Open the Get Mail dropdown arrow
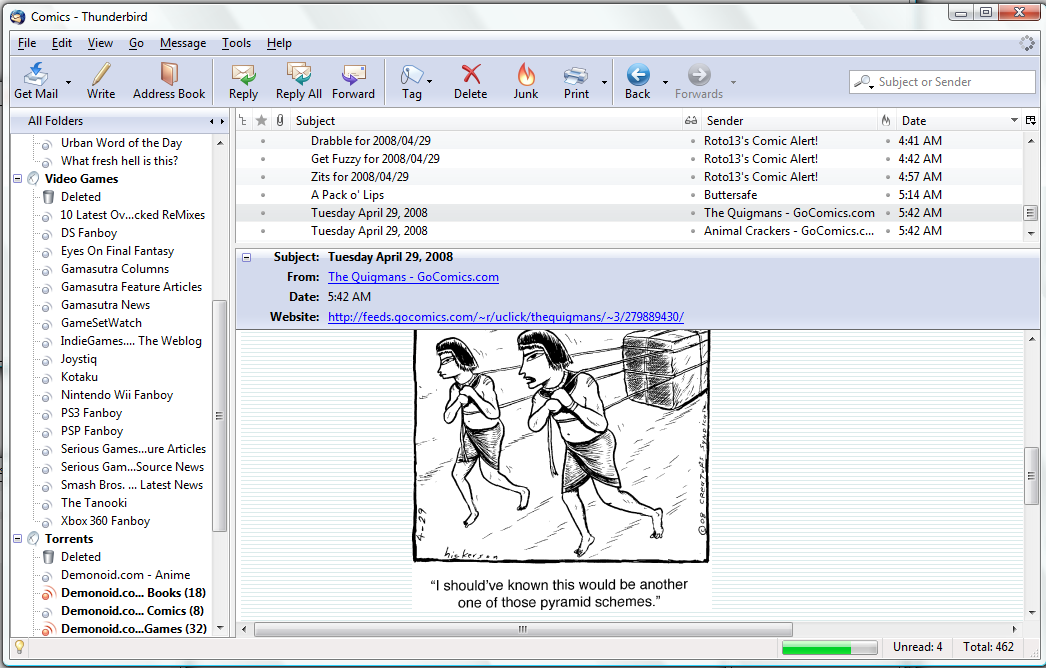Screen dimensions: 1046x668 (x=68, y=82)
